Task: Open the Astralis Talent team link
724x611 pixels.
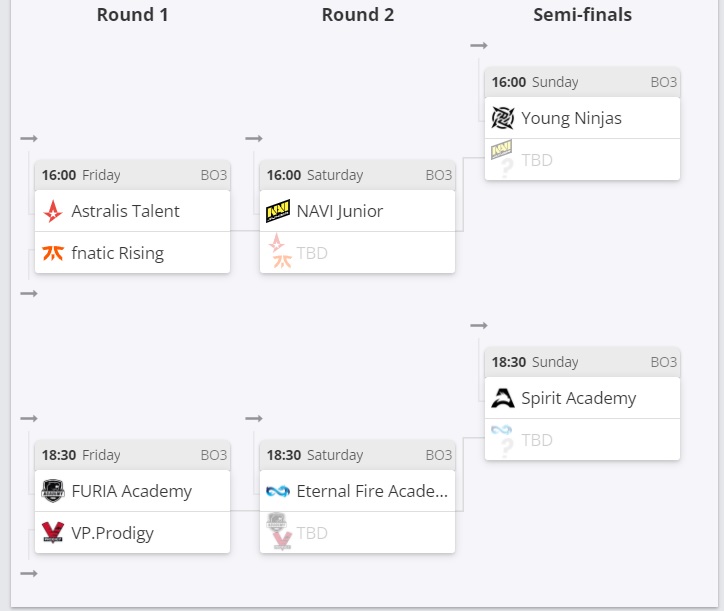Action: pyautogui.click(x=125, y=211)
